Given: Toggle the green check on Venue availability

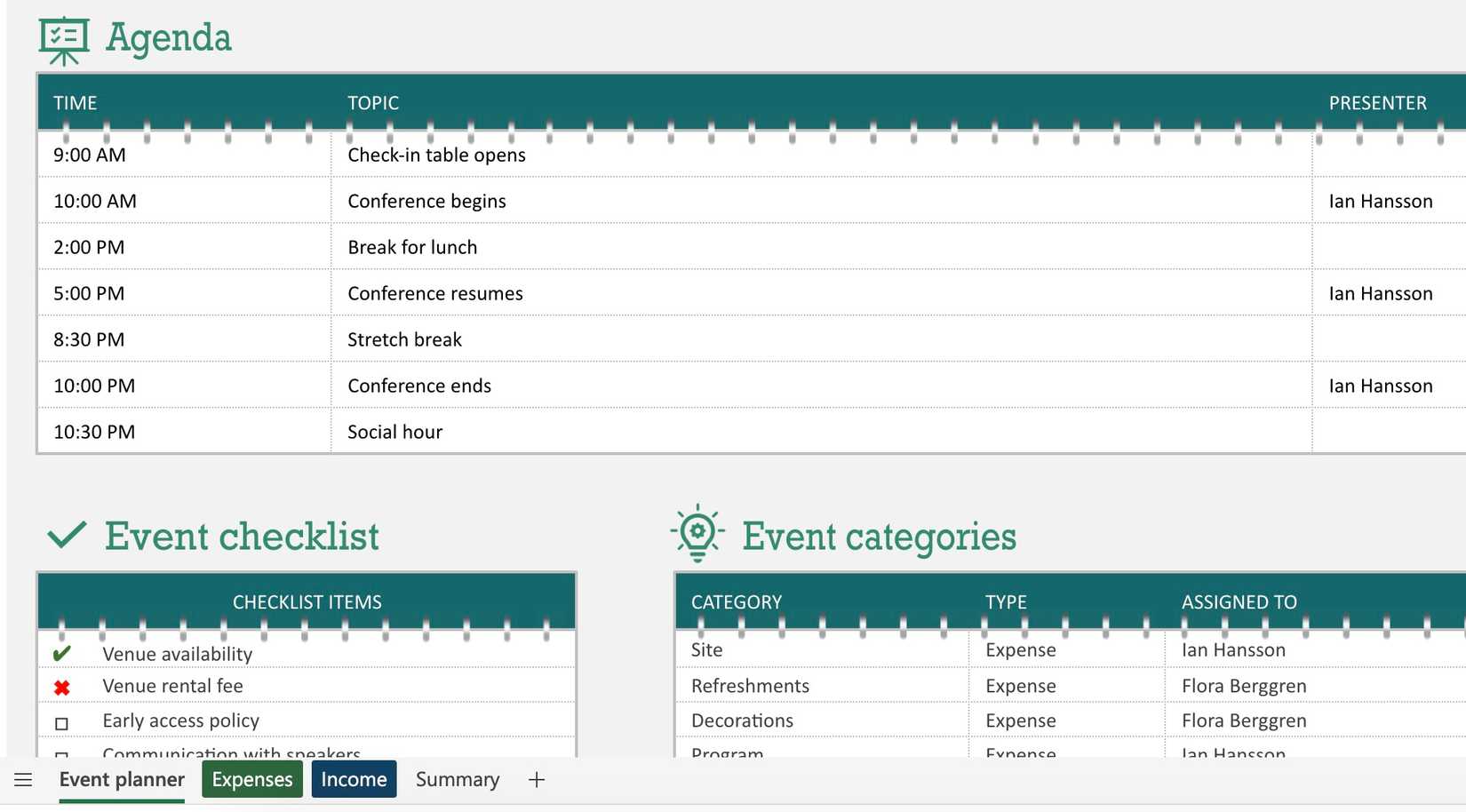Looking at the screenshot, I should click(61, 652).
